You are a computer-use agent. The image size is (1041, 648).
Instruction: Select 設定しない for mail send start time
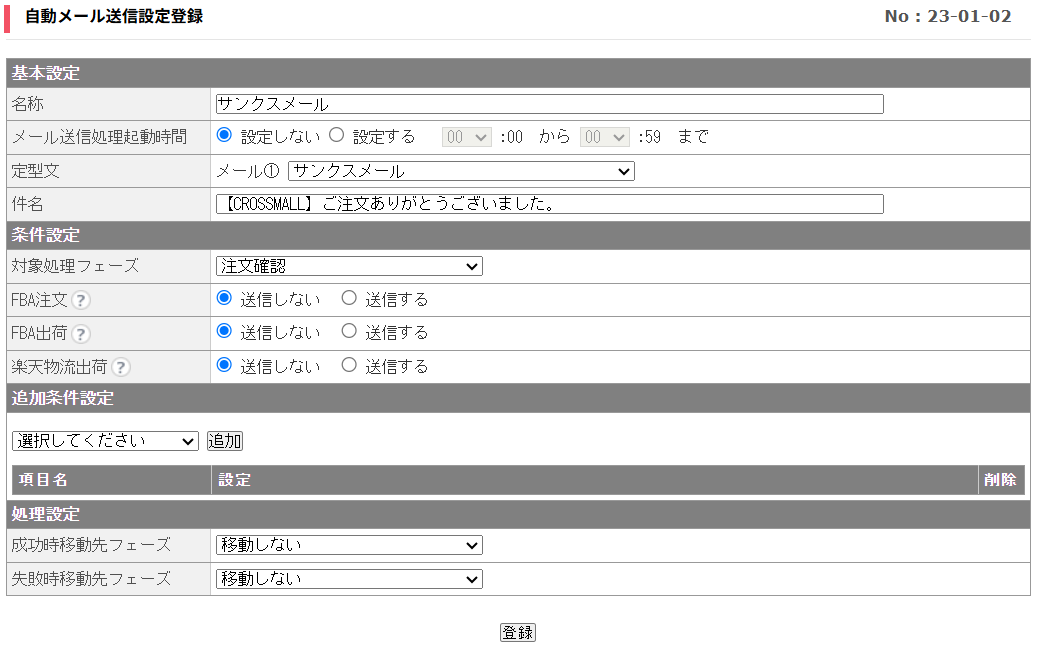(x=224, y=135)
